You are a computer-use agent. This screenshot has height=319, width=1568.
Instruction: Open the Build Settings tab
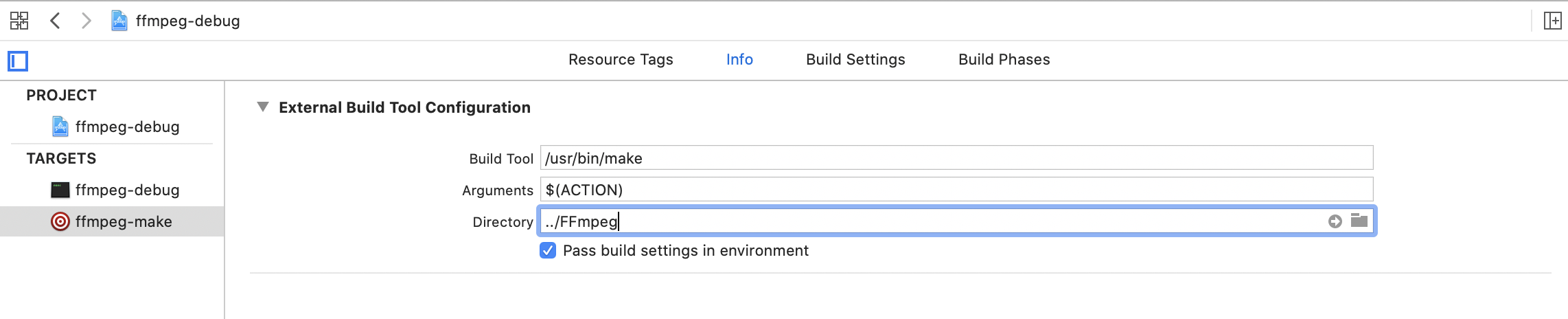855,60
